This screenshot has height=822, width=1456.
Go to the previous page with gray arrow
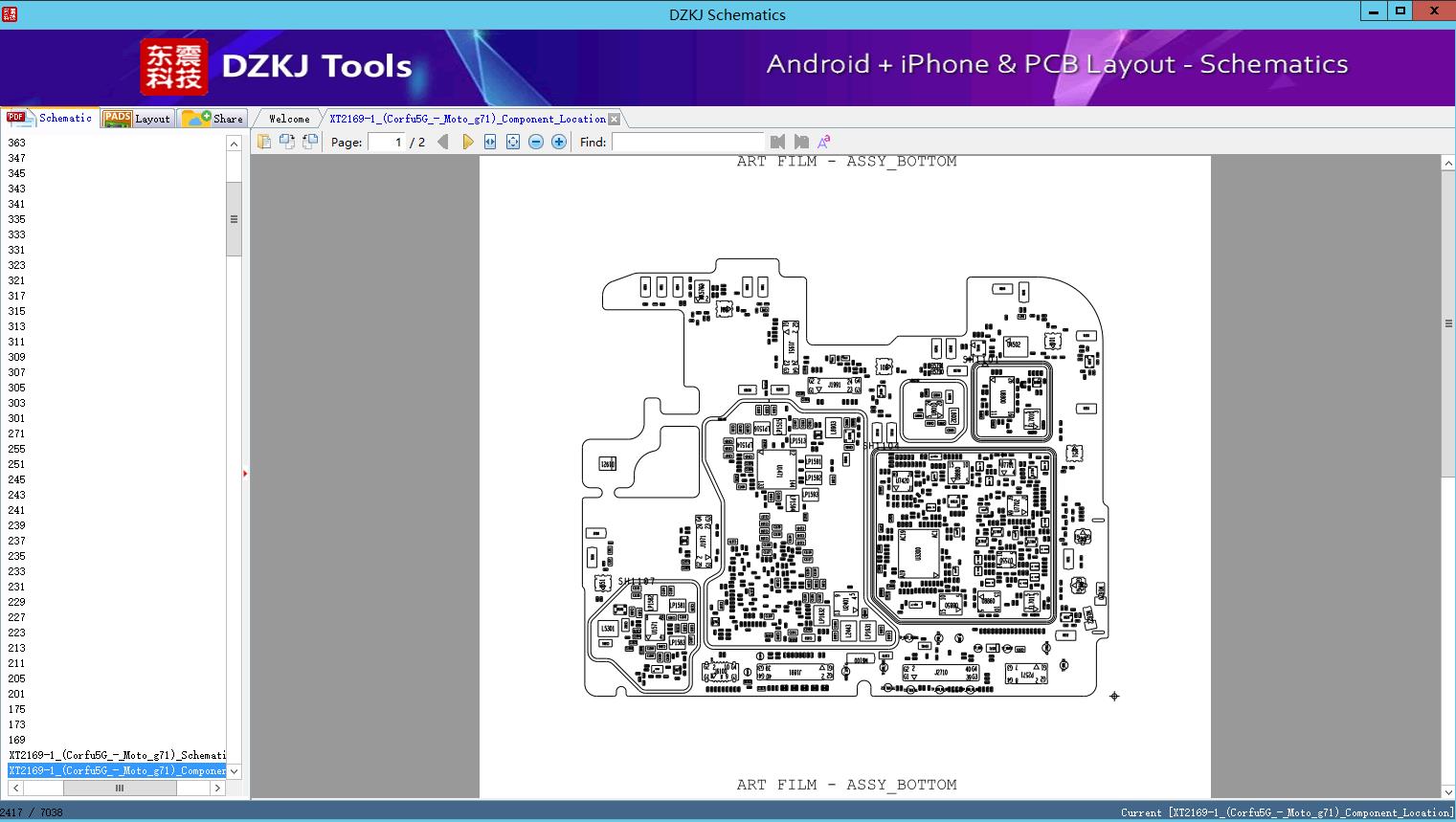point(442,142)
